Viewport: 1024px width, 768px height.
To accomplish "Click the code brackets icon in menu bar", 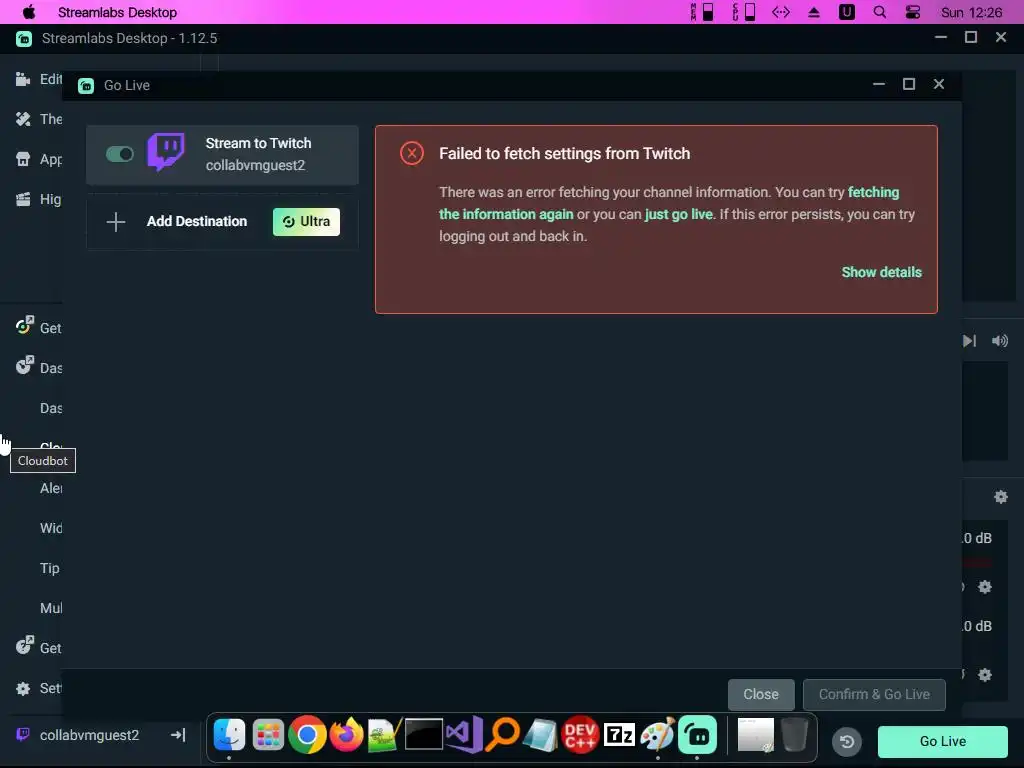I will tap(780, 12).
